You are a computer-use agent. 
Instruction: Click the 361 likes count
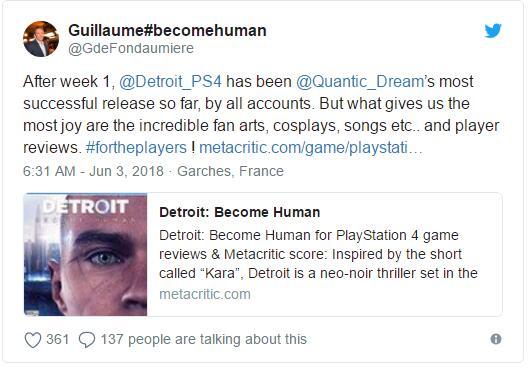[x=58, y=339]
